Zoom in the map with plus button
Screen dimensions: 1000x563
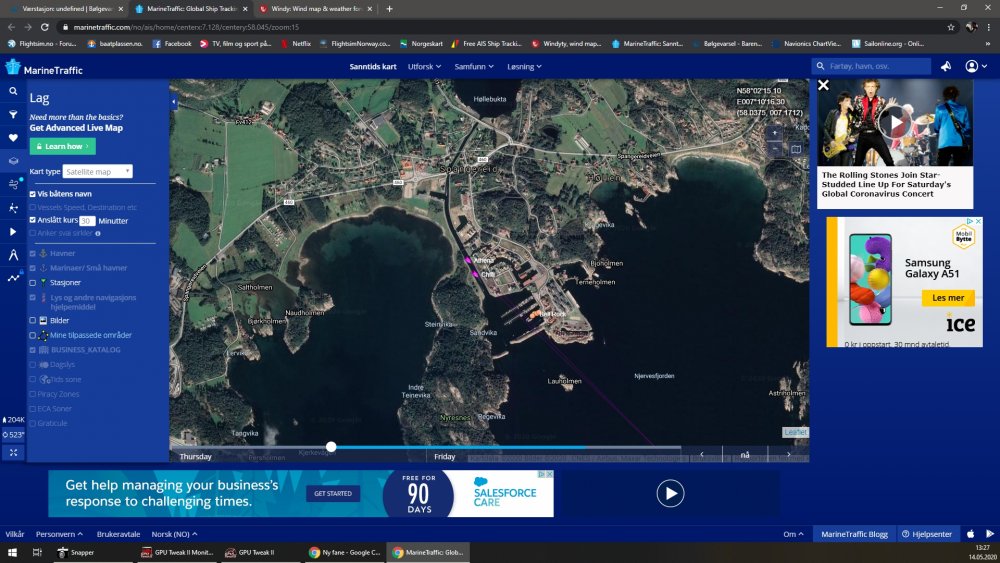(775, 133)
